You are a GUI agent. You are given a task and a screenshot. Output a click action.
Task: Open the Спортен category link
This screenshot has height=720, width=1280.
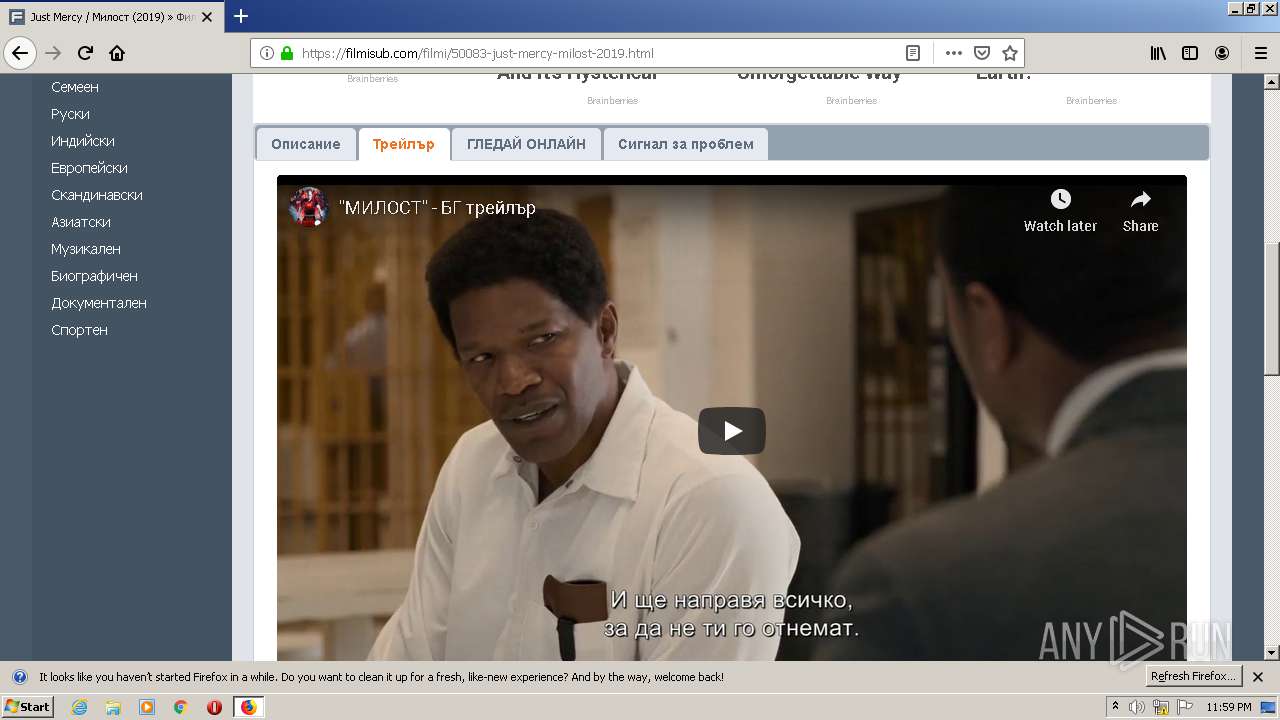[x=79, y=330]
